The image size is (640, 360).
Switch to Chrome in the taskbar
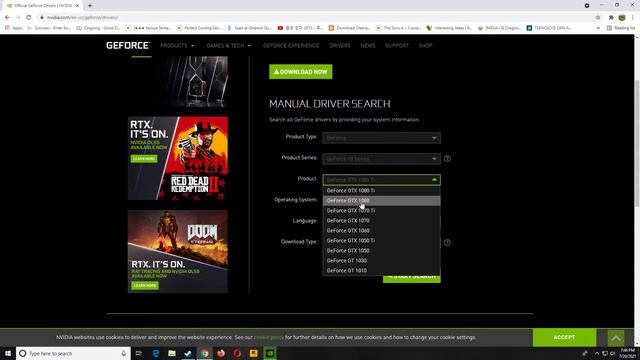coord(204,353)
